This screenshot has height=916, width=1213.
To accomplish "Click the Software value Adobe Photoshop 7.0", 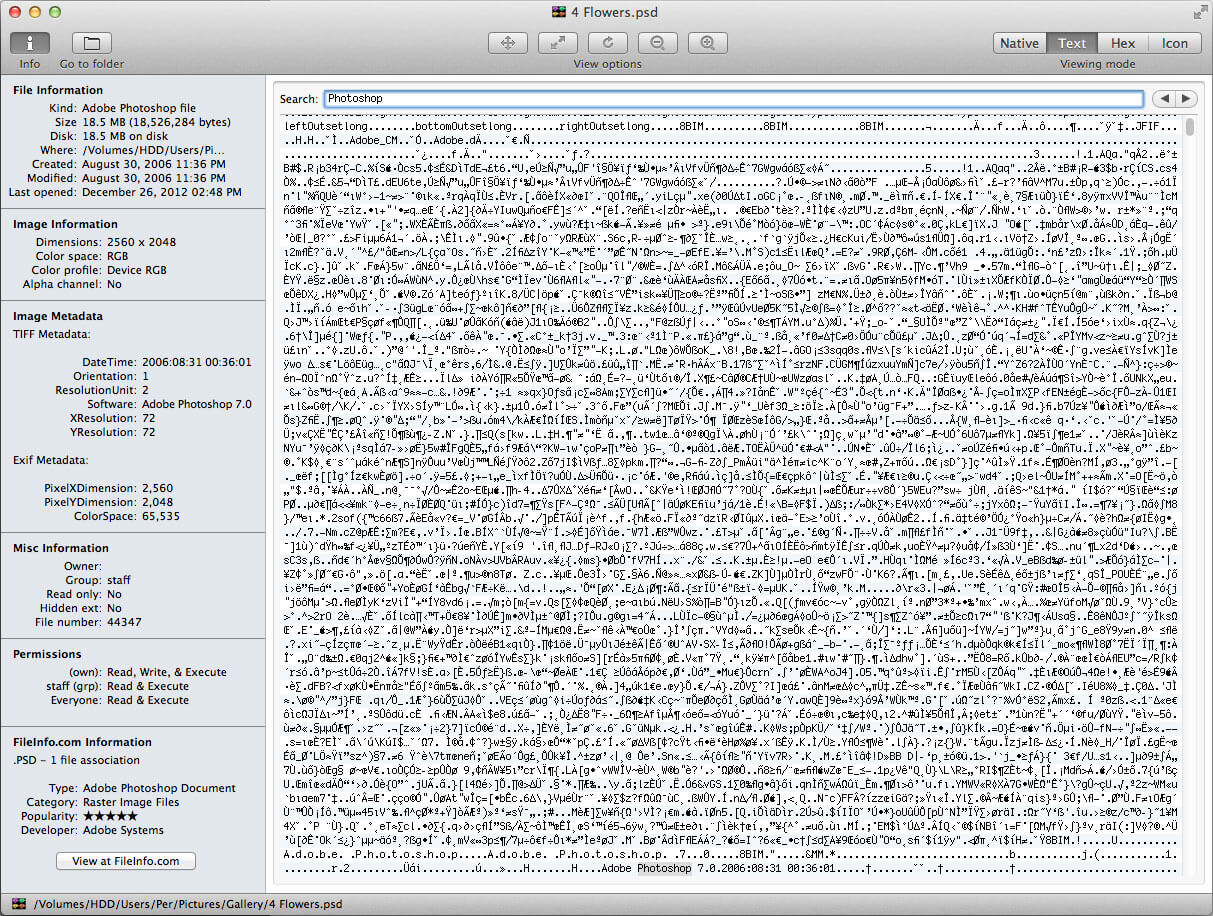I will click(197, 404).
